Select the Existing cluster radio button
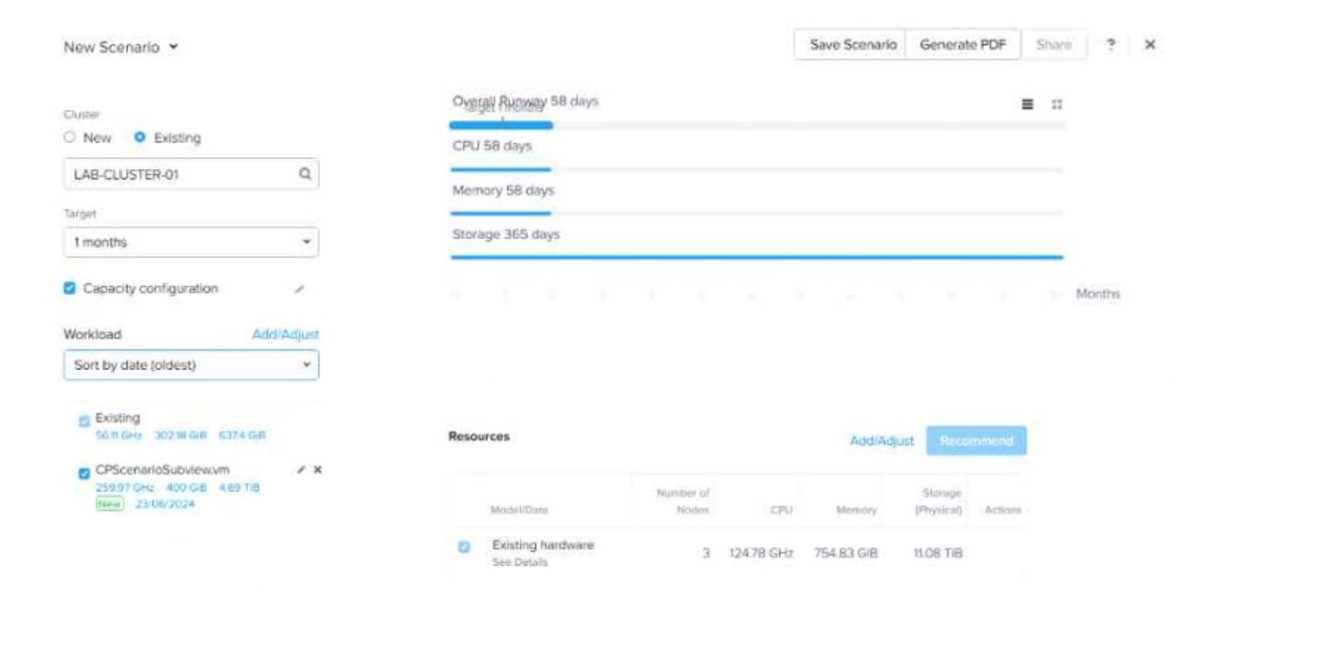Screen dimensions: 1317x649 (140, 138)
